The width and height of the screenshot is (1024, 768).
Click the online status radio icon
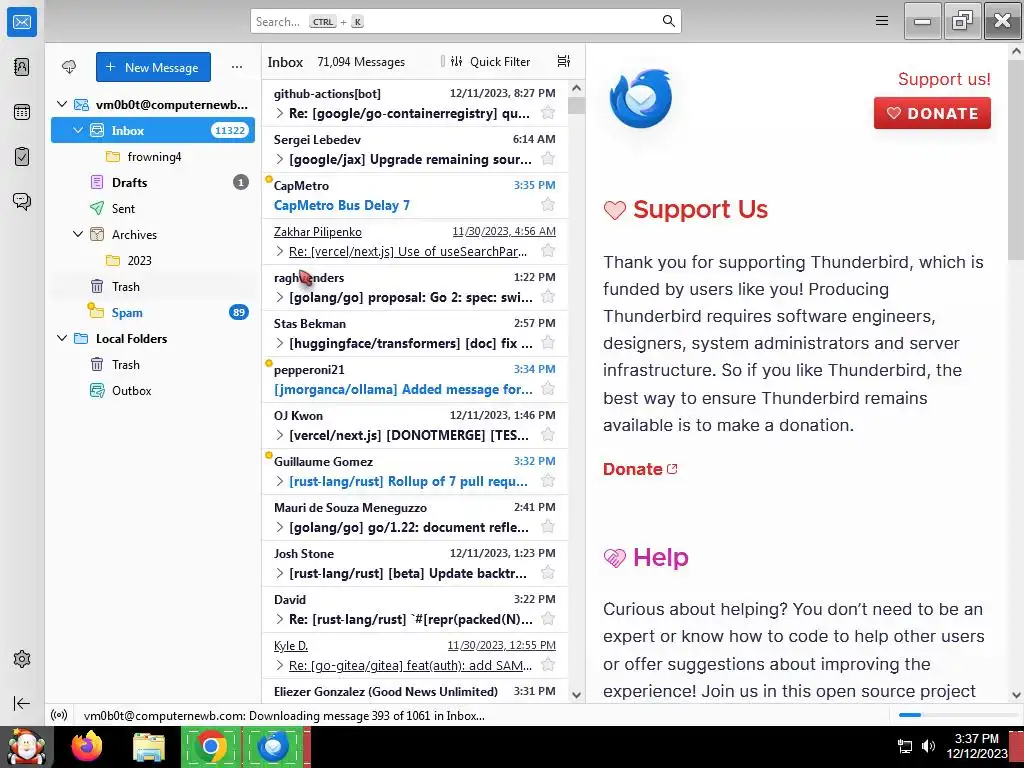click(x=59, y=715)
